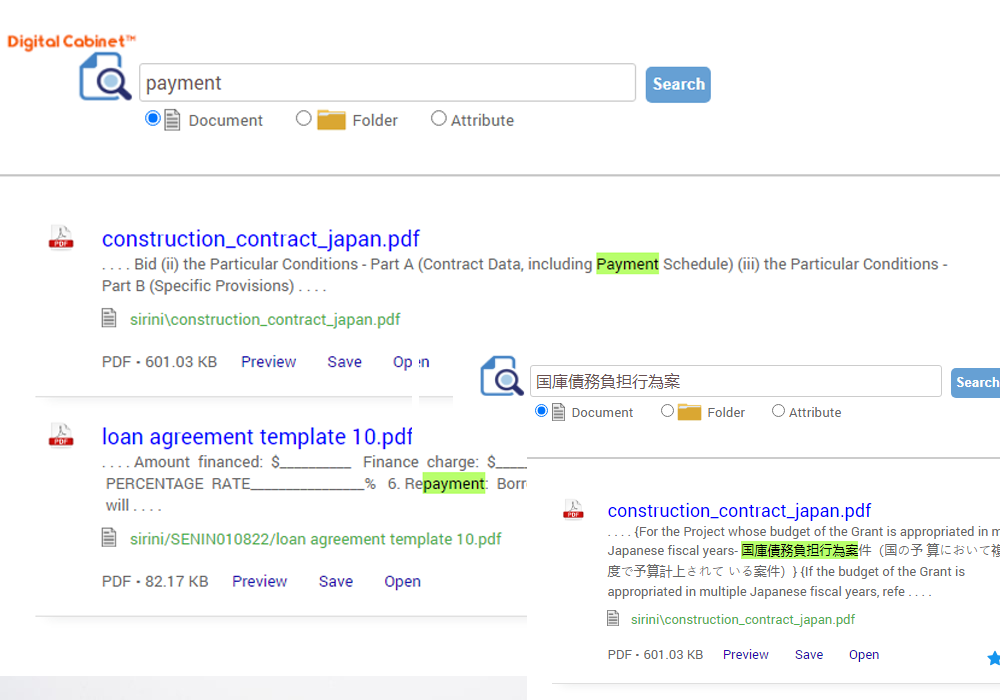Open the loan agreement template 10.pdf title link
The width and height of the screenshot is (1000, 700).
coord(257,437)
